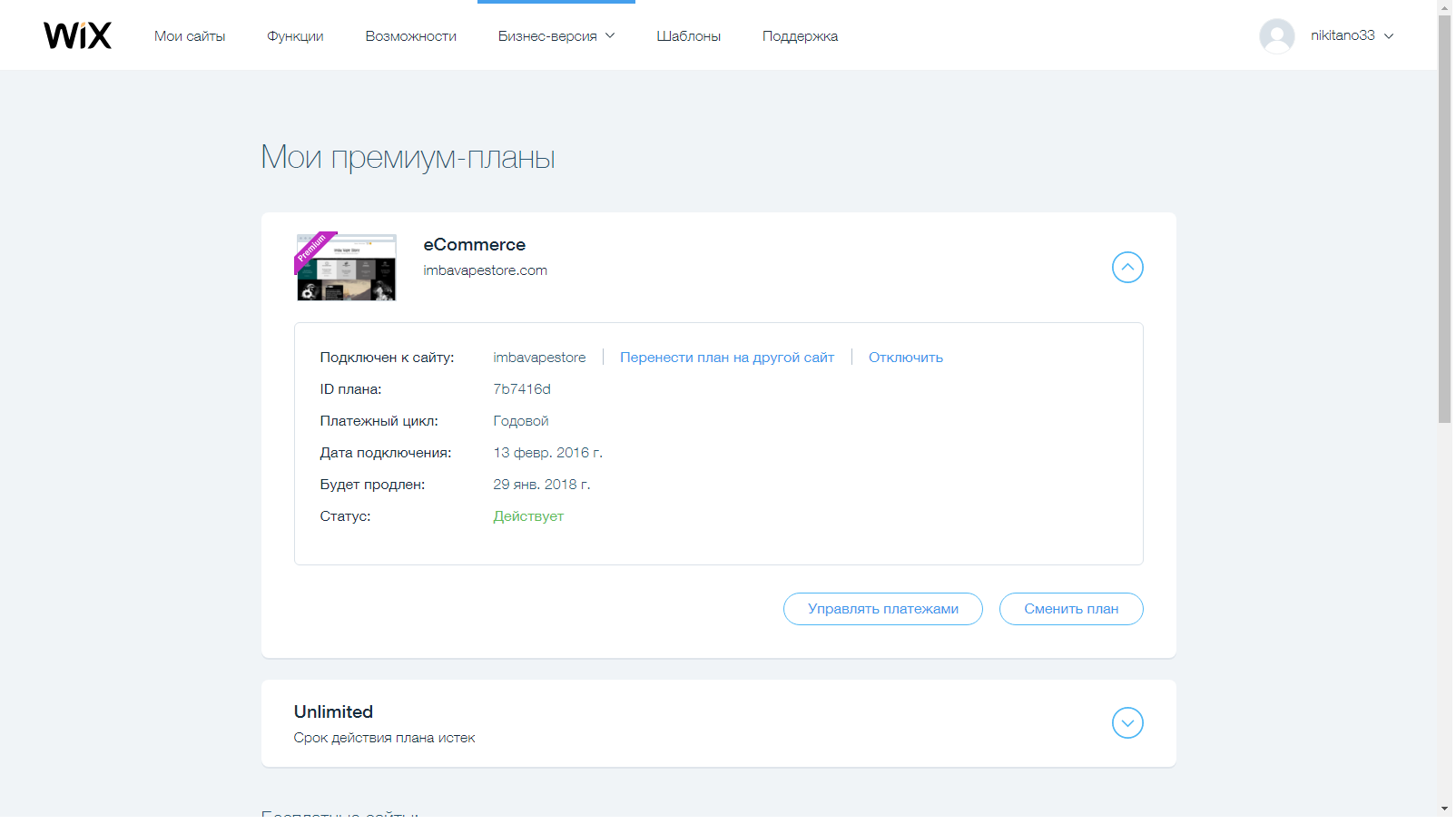Screen dimensions: 1456x824
Task: Open the imbavapestore.com site thumbnail
Action: tap(346, 267)
